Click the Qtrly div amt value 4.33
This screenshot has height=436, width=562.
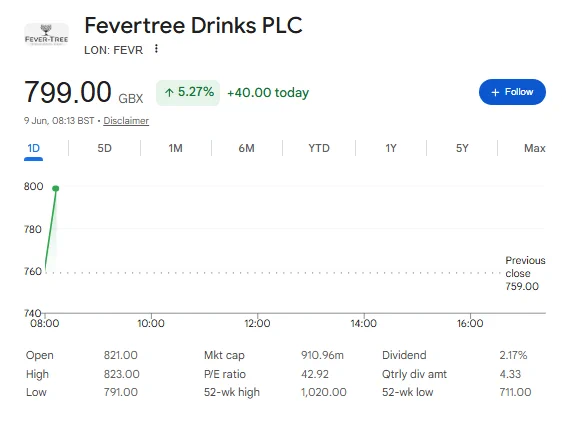point(510,374)
